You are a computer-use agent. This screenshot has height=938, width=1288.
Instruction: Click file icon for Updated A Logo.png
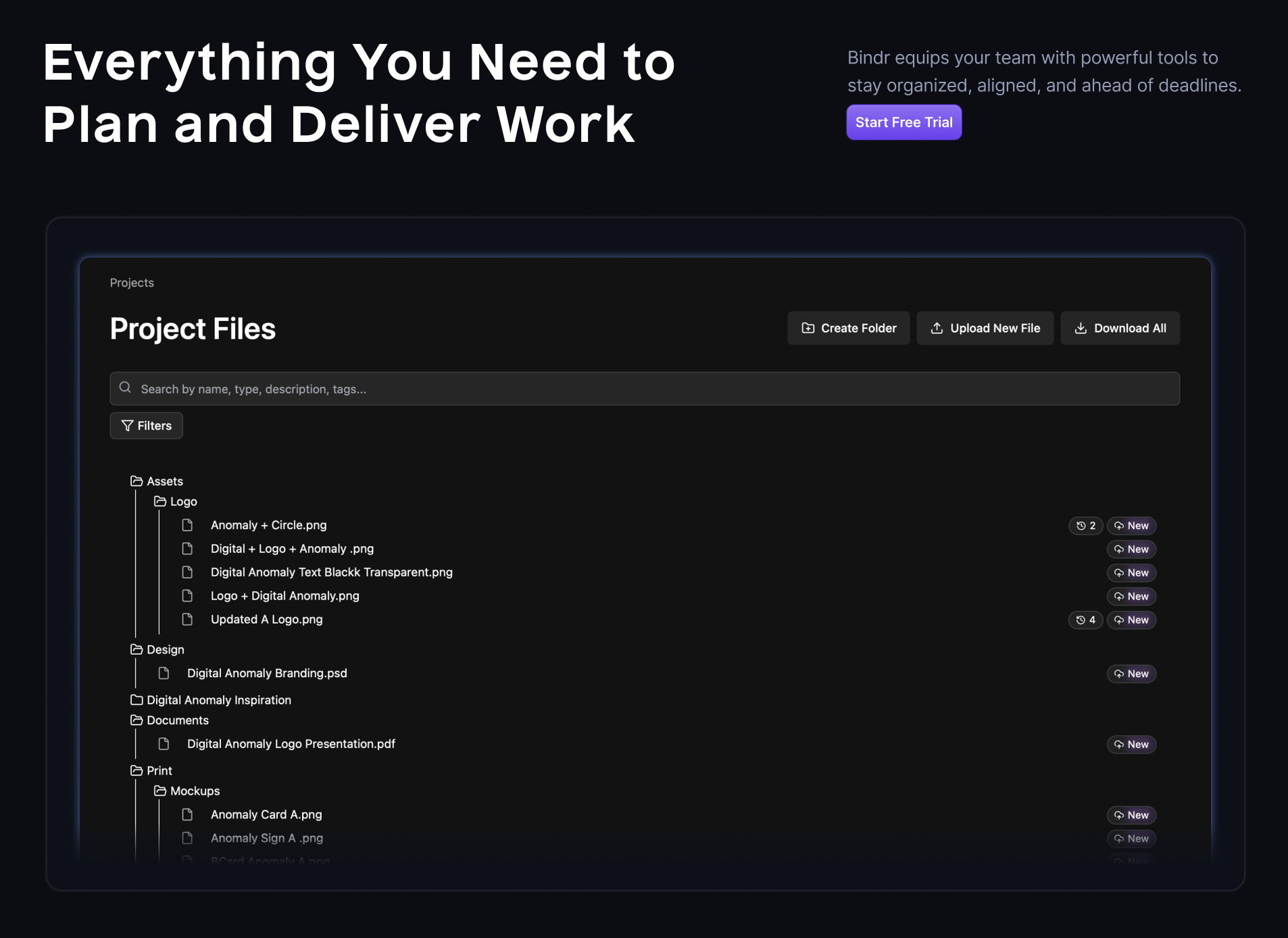point(187,620)
